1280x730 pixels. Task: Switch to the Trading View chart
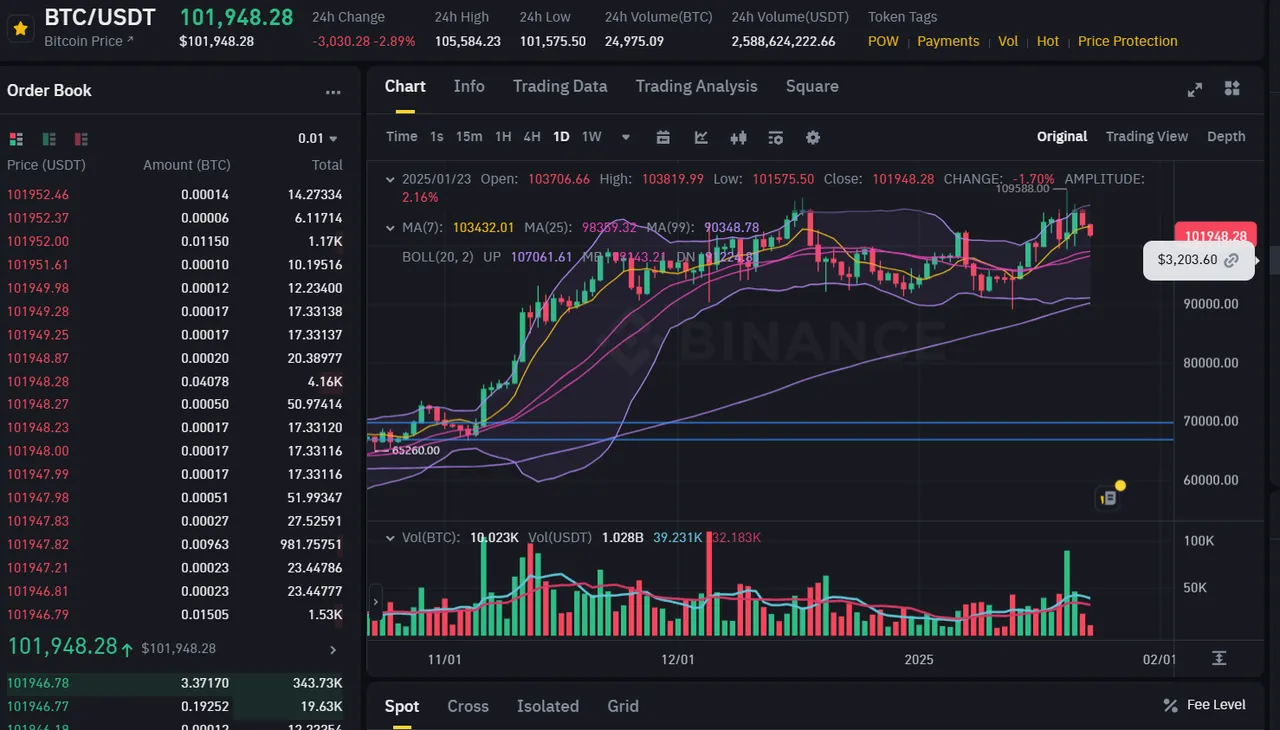[1147, 137]
